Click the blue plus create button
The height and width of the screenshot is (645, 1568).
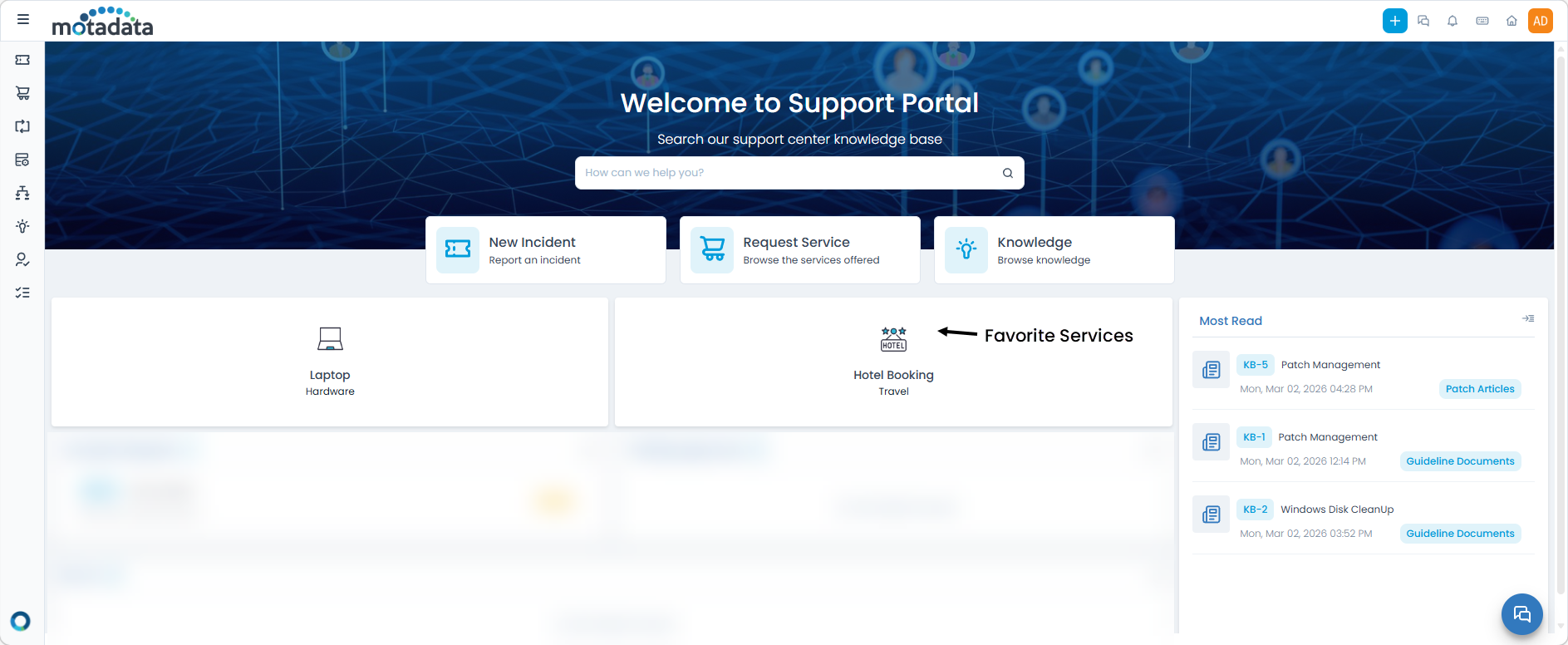click(x=1394, y=21)
